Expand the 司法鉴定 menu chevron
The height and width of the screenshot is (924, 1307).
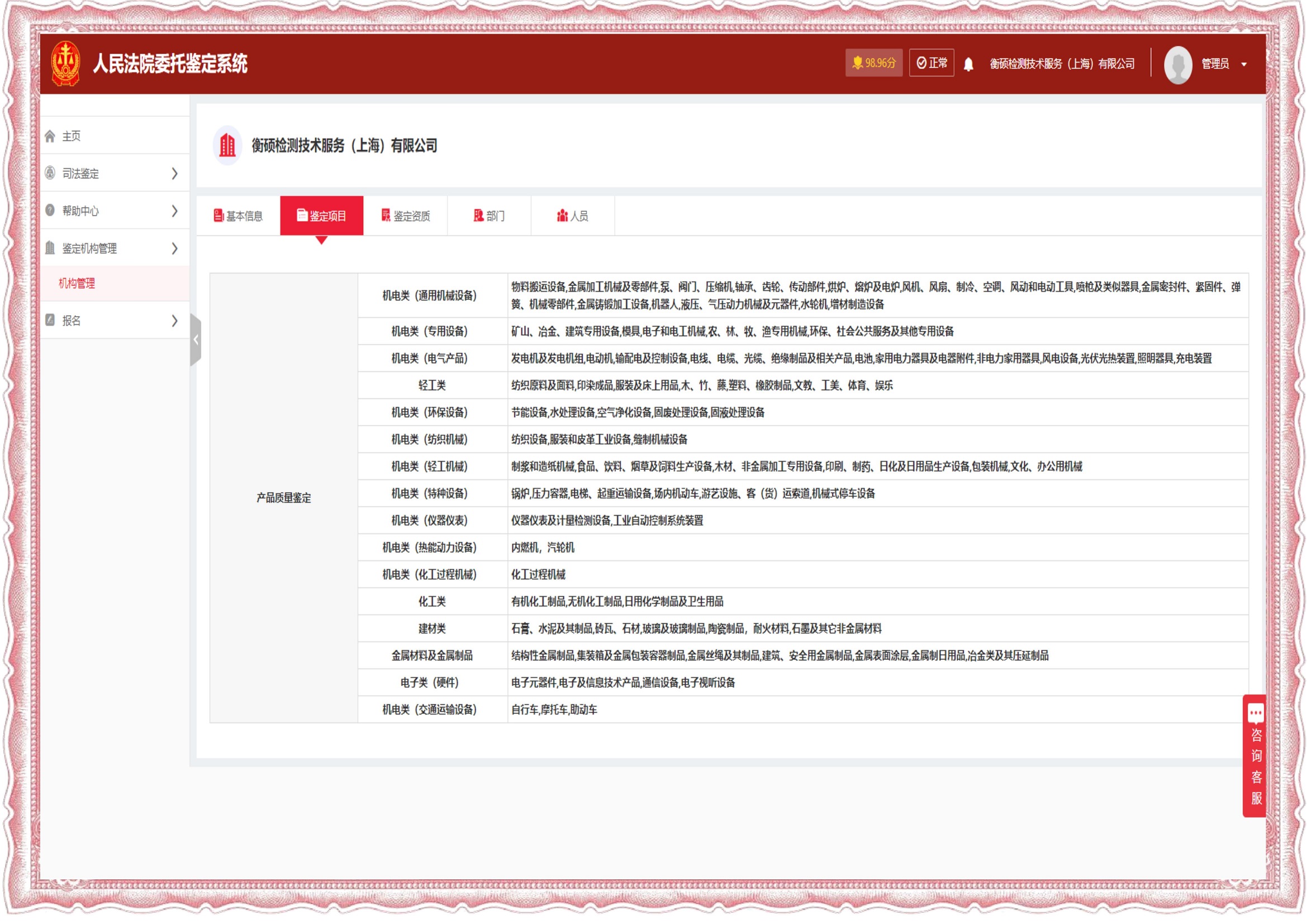[x=175, y=174]
